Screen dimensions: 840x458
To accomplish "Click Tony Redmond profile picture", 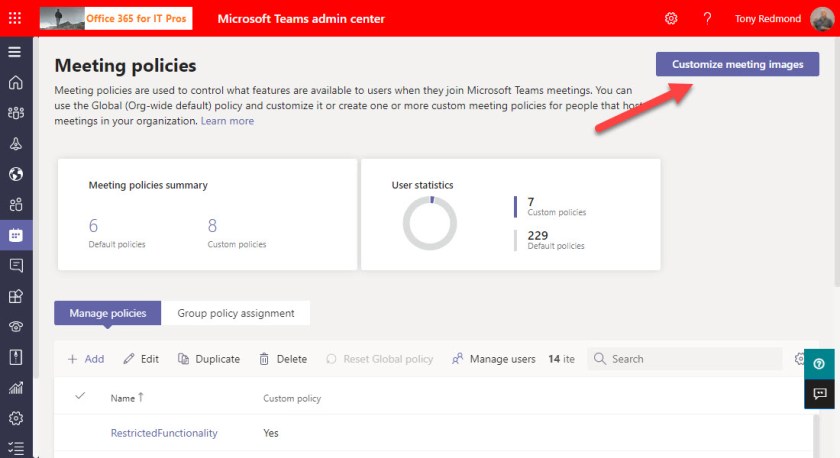I will [822, 19].
